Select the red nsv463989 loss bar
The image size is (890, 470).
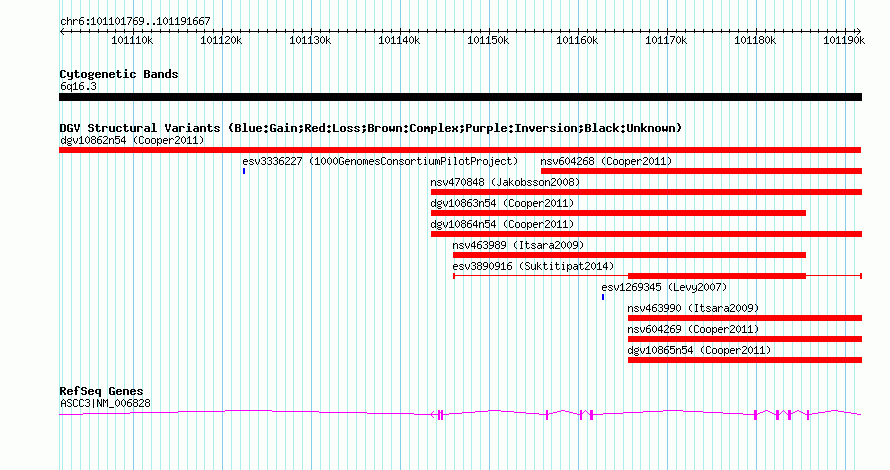point(629,255)
